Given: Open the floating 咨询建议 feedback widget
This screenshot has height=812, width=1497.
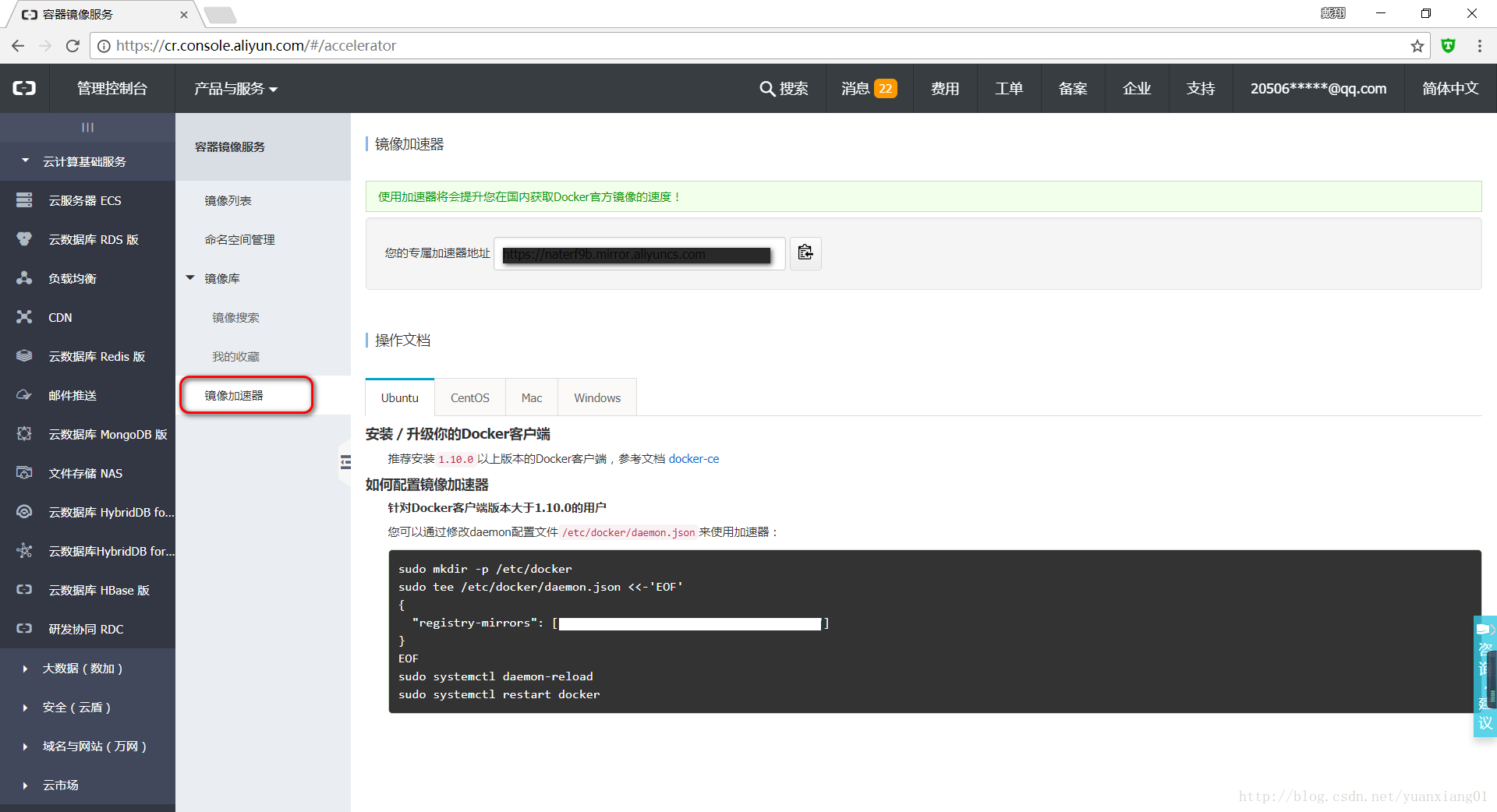Looking at the screenshot, I should coord(1485,676).
